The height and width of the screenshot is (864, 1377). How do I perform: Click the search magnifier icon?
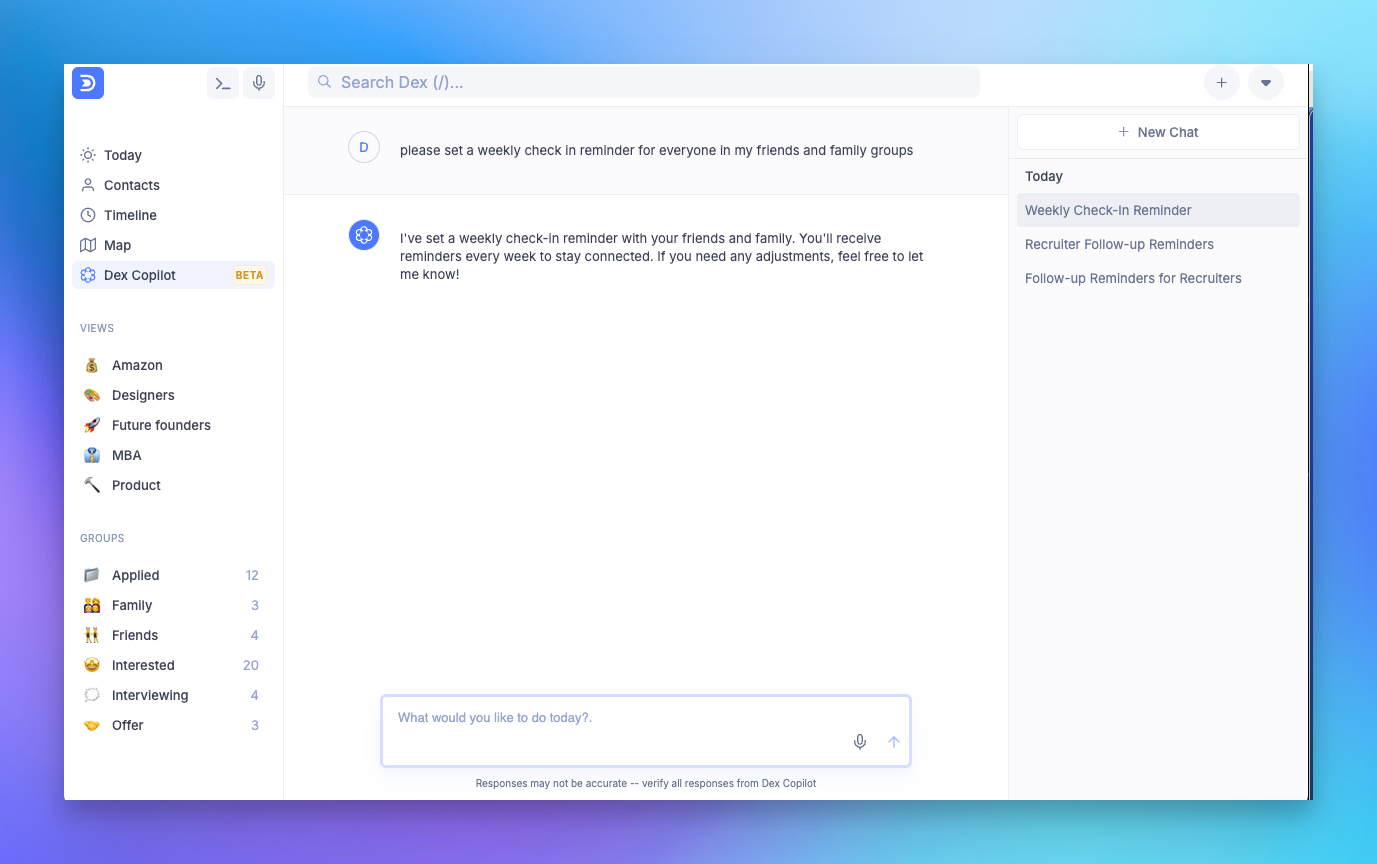click(324, 82)
